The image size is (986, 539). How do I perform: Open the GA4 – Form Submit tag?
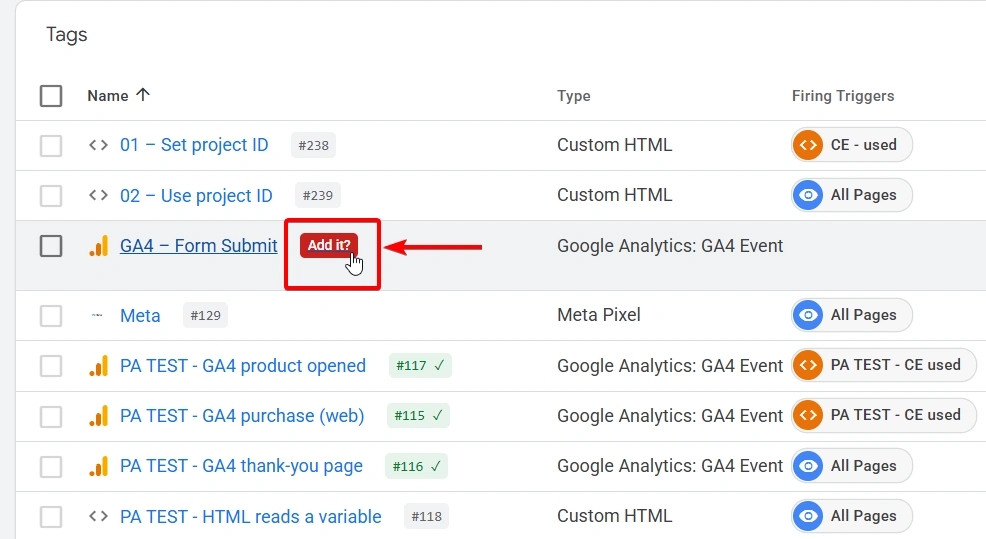coord(199,246)
